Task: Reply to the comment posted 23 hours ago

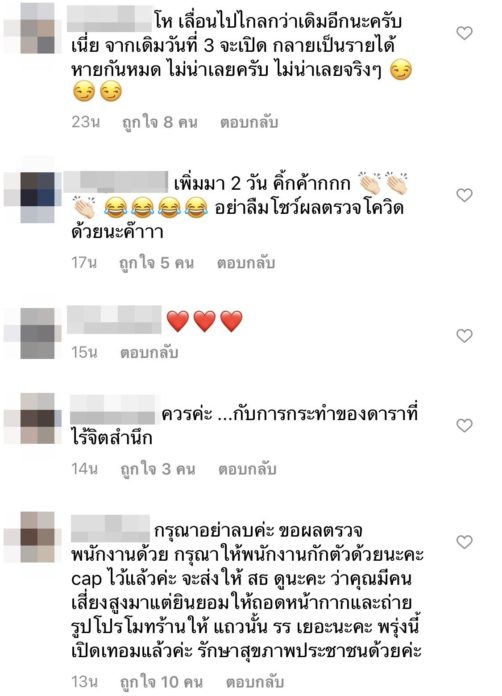Action: click(249, 122)
